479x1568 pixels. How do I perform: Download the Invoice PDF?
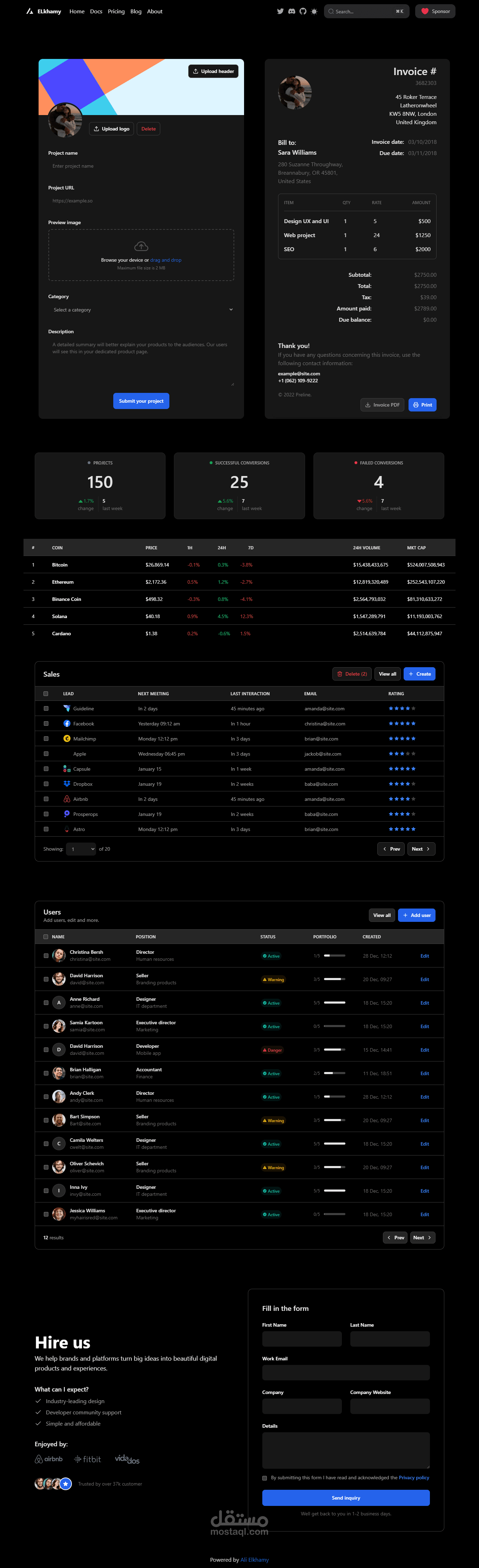[382, 405]
